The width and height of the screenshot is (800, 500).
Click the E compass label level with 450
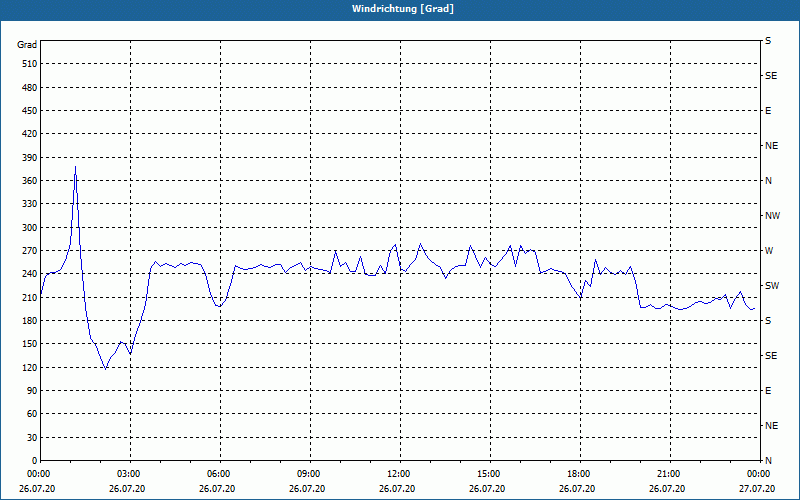pos(768,111)
